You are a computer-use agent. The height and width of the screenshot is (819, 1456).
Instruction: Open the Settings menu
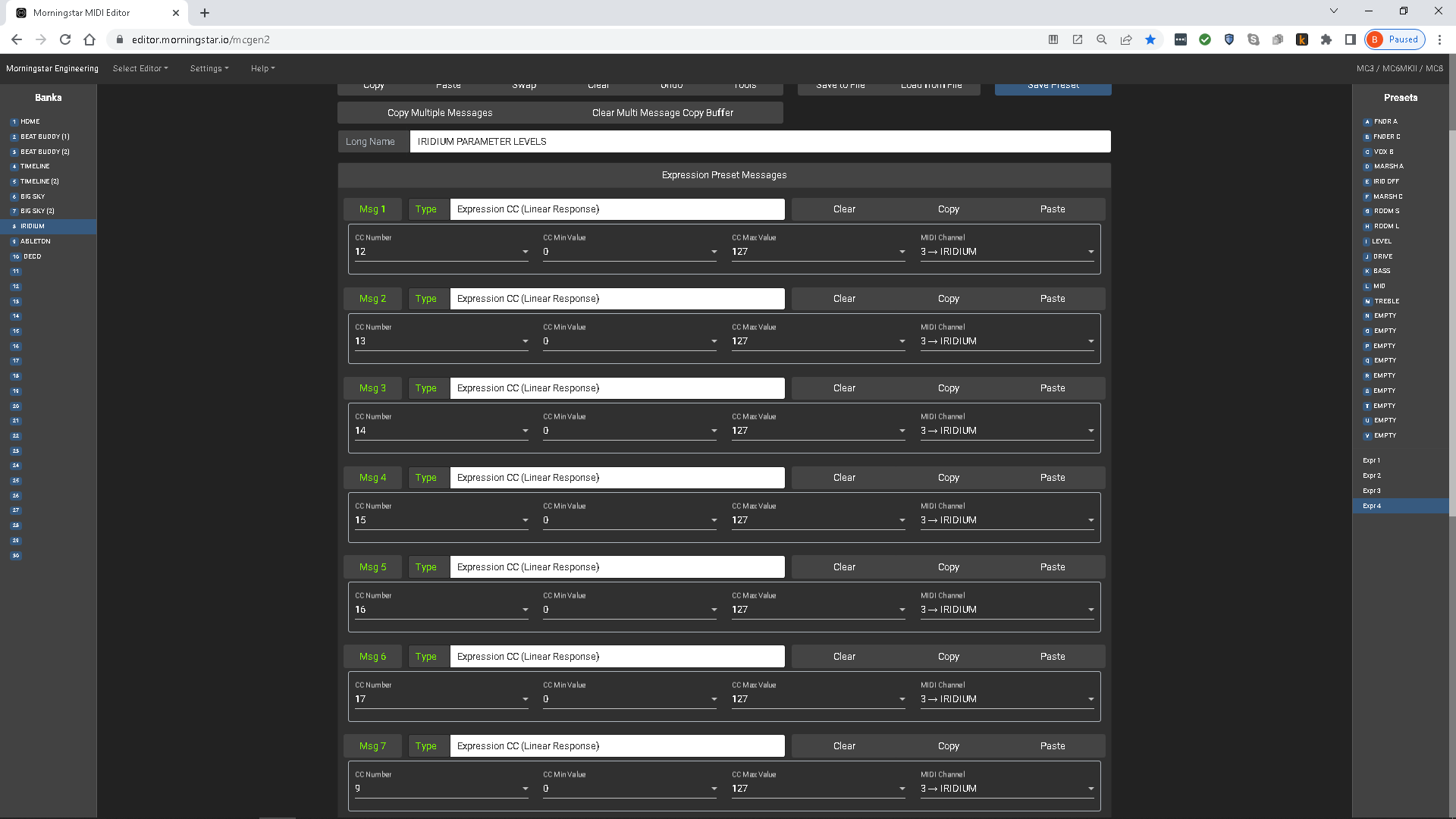(209, 68)
